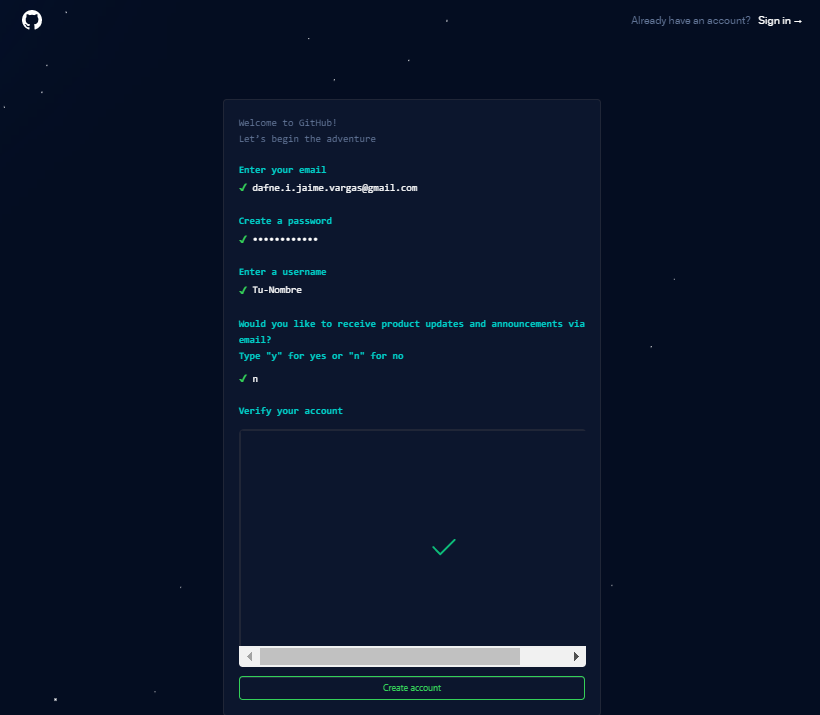Focus the masked password field

(286, 239)
